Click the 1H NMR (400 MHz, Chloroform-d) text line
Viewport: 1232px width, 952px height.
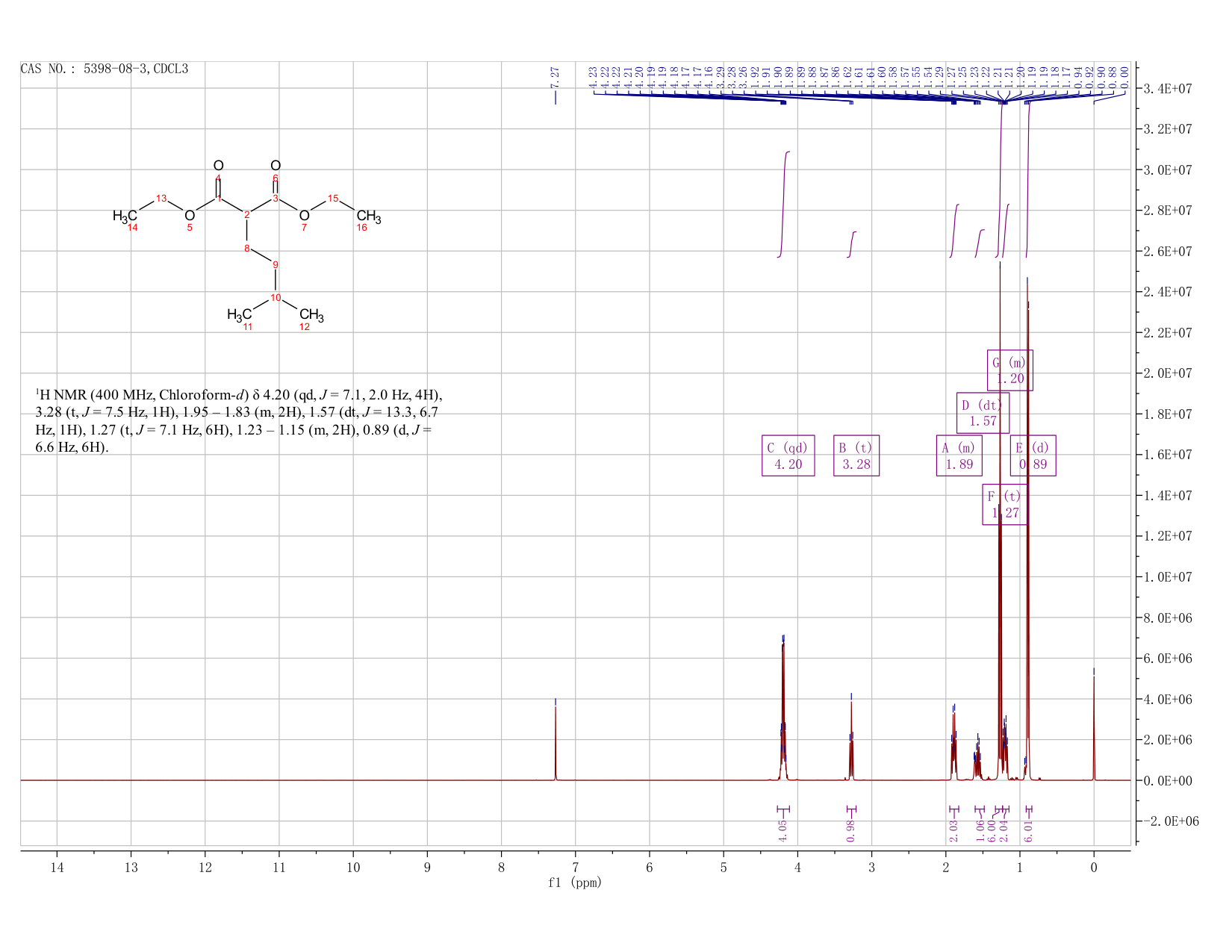click(x=239, y=394)
